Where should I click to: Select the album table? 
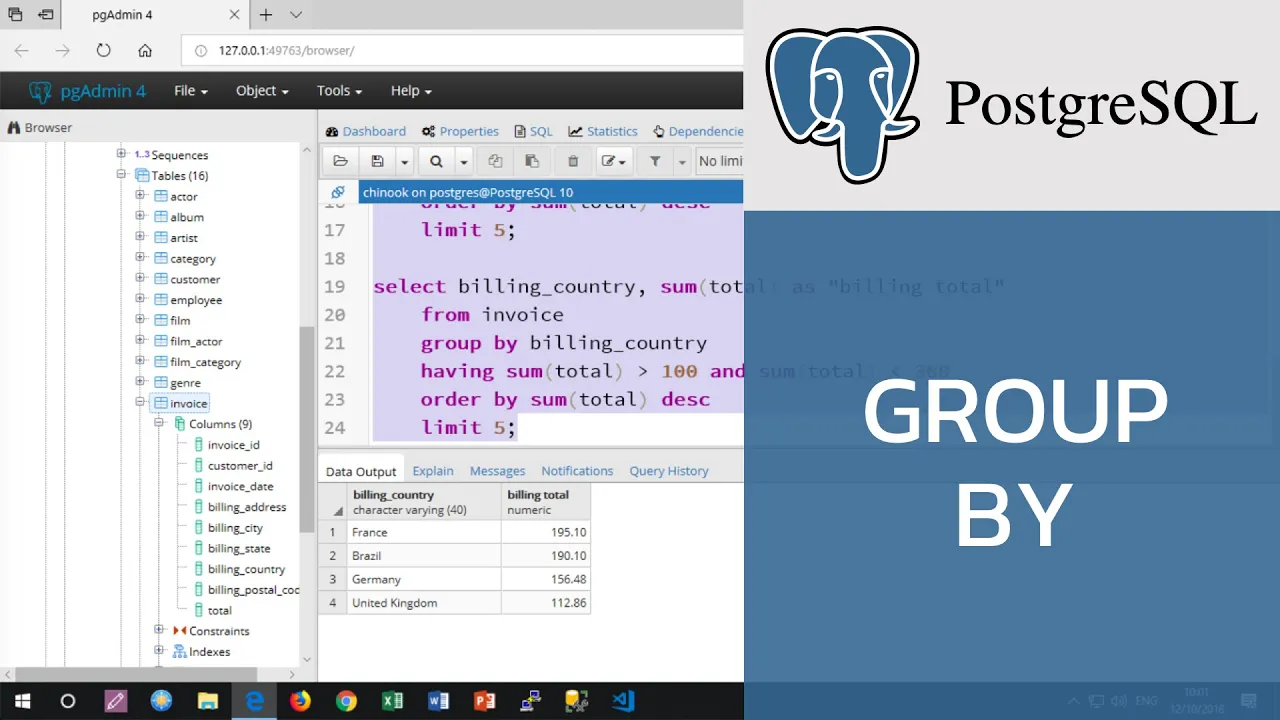[x=187, y=217]
